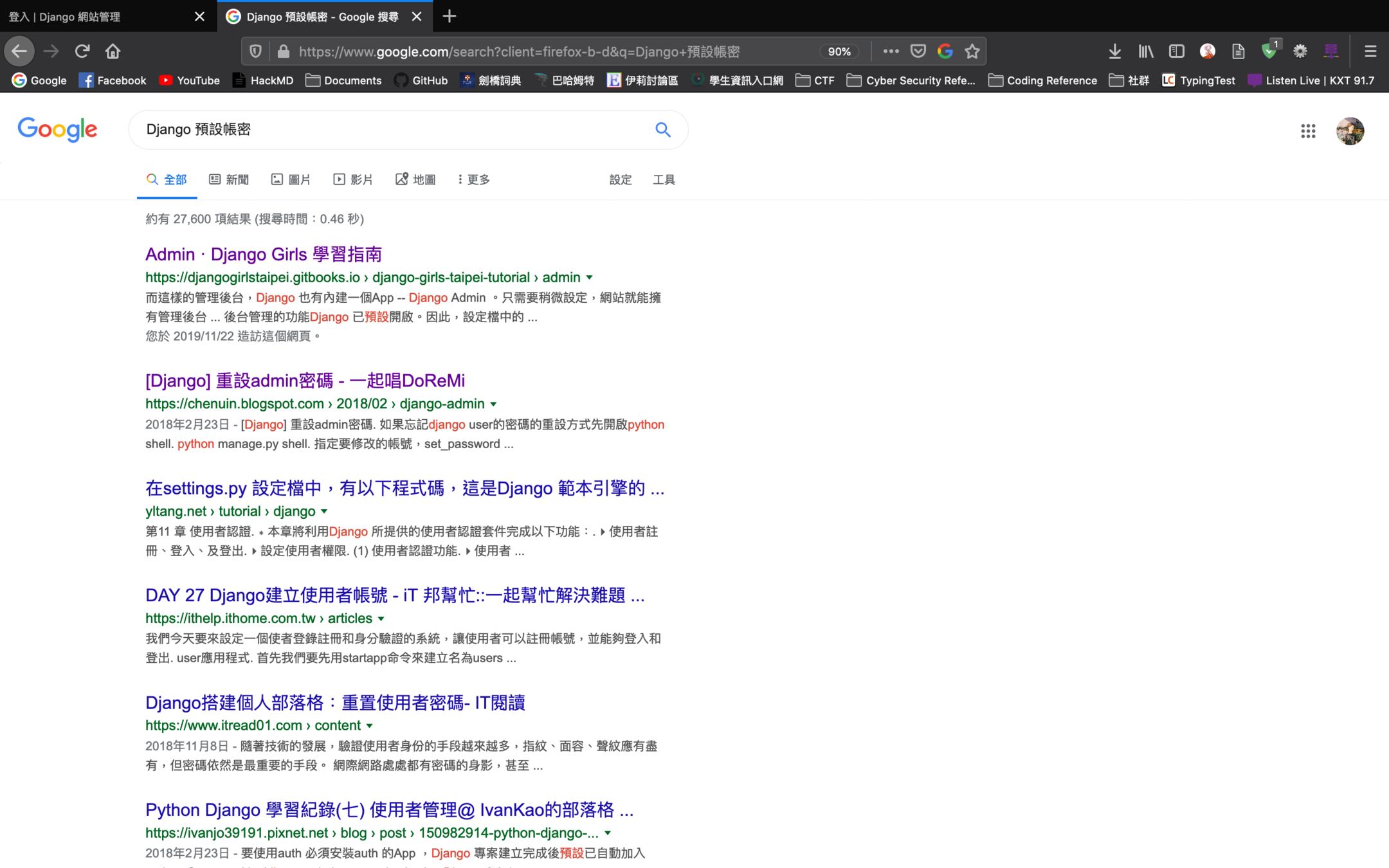
Task: Switch to the 圖片 images tab
Action: (291, 179)
